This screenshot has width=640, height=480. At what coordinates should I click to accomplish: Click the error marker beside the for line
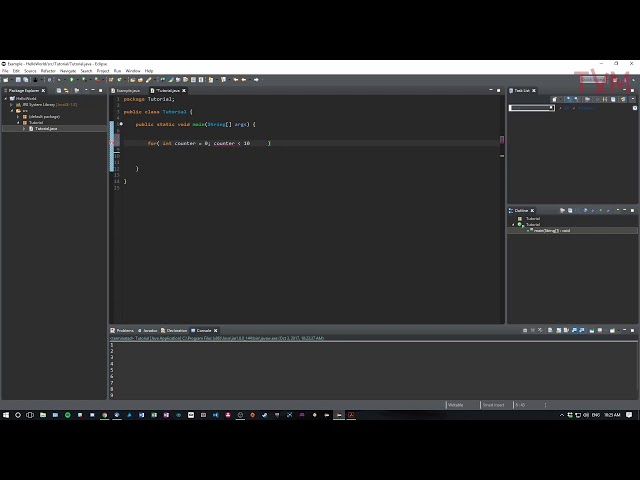(x=112, y=143)
